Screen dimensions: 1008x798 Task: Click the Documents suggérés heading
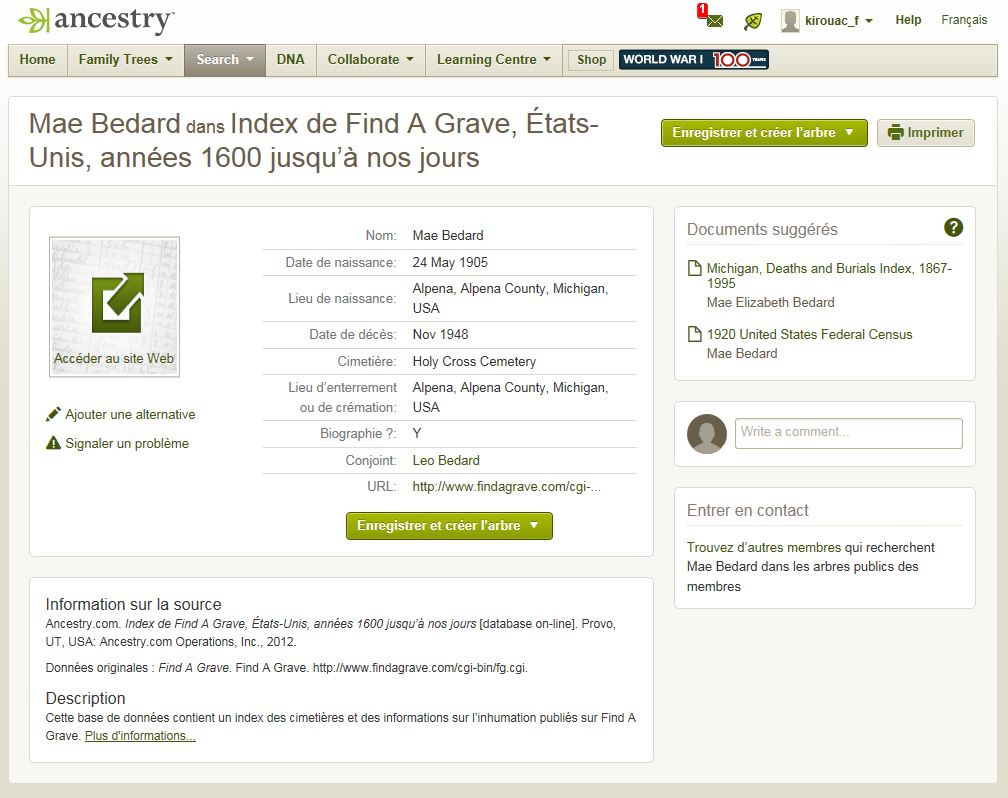(762, 229)
